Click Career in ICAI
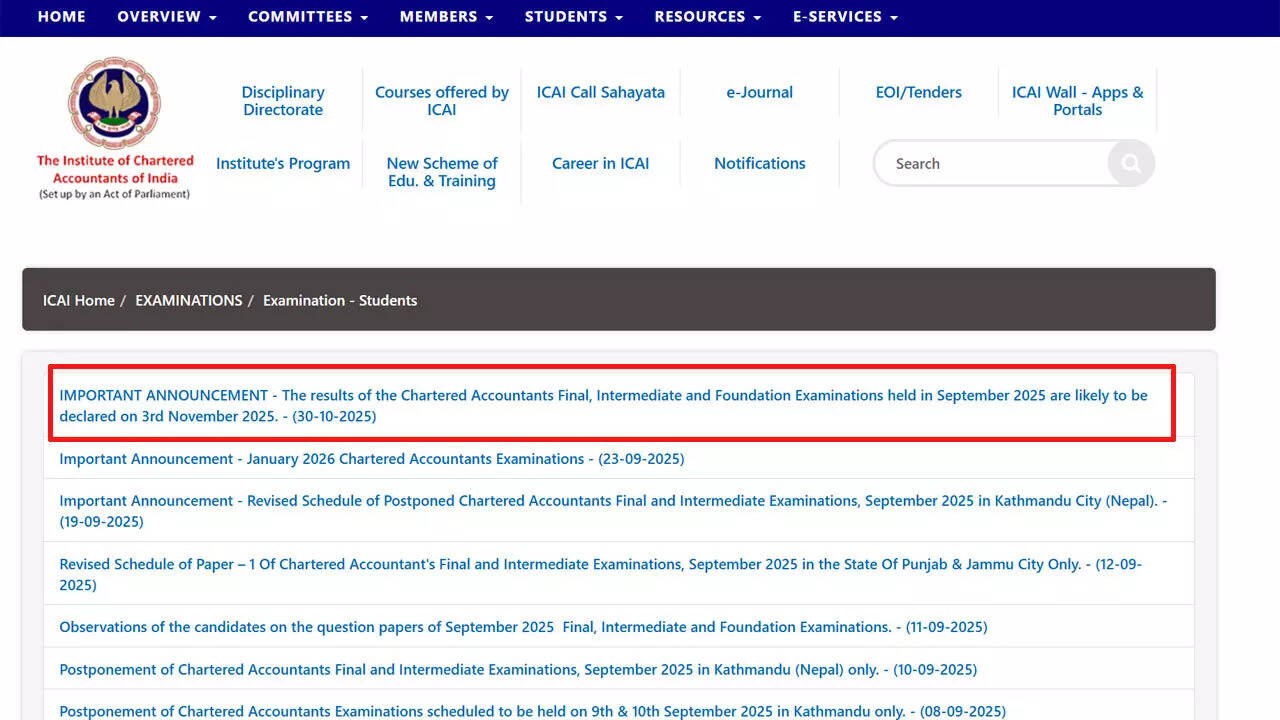This screenshot has width=1280, height=720. 600,163
